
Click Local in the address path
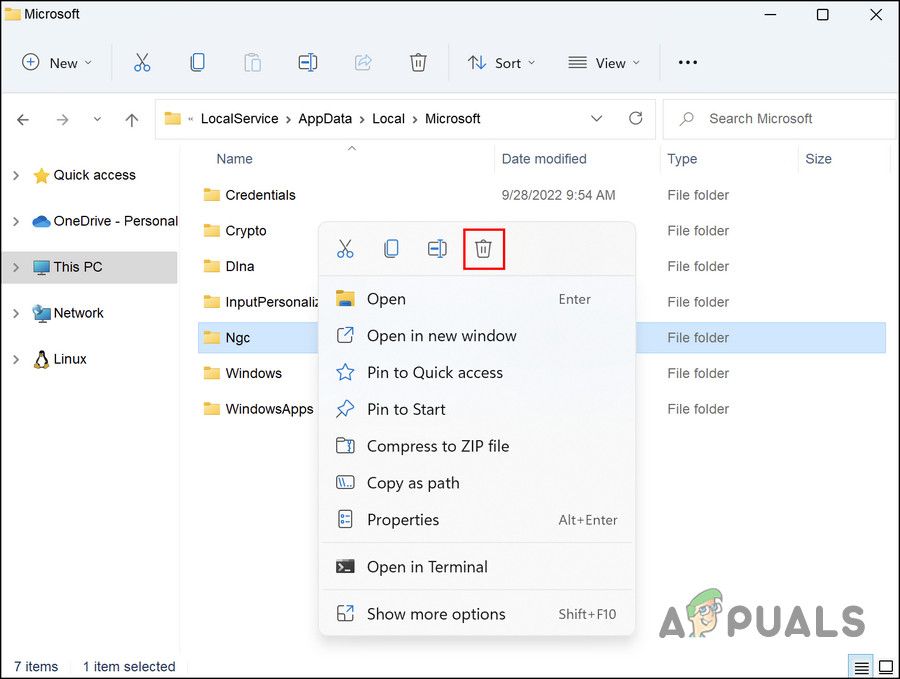[x=389, y=119]
